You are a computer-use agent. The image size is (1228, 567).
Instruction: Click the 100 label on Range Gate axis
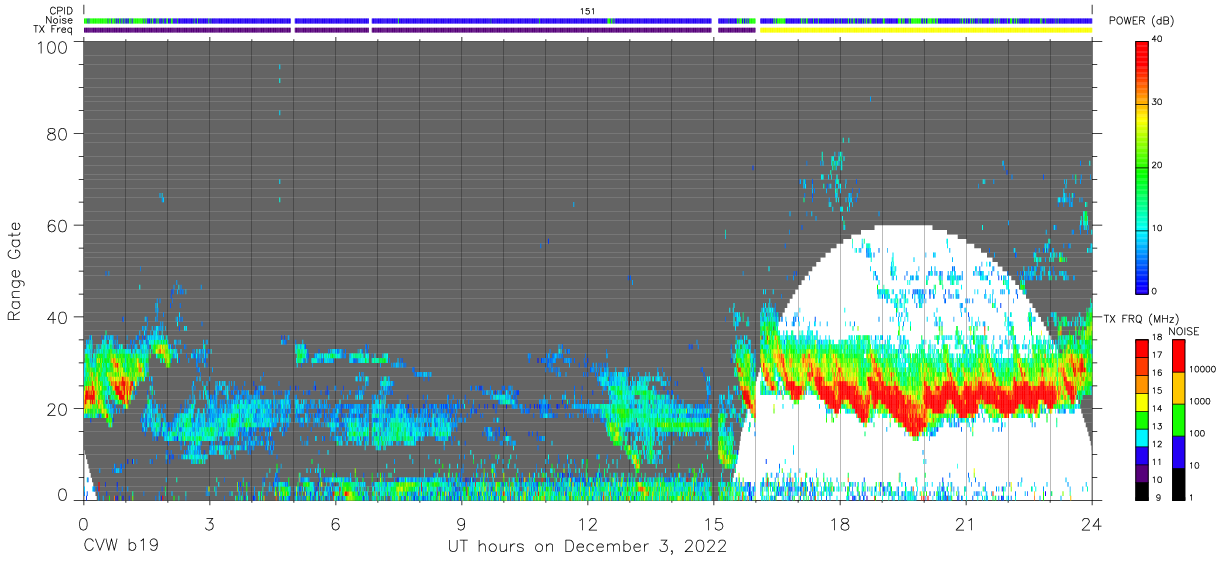pos(53,47)
